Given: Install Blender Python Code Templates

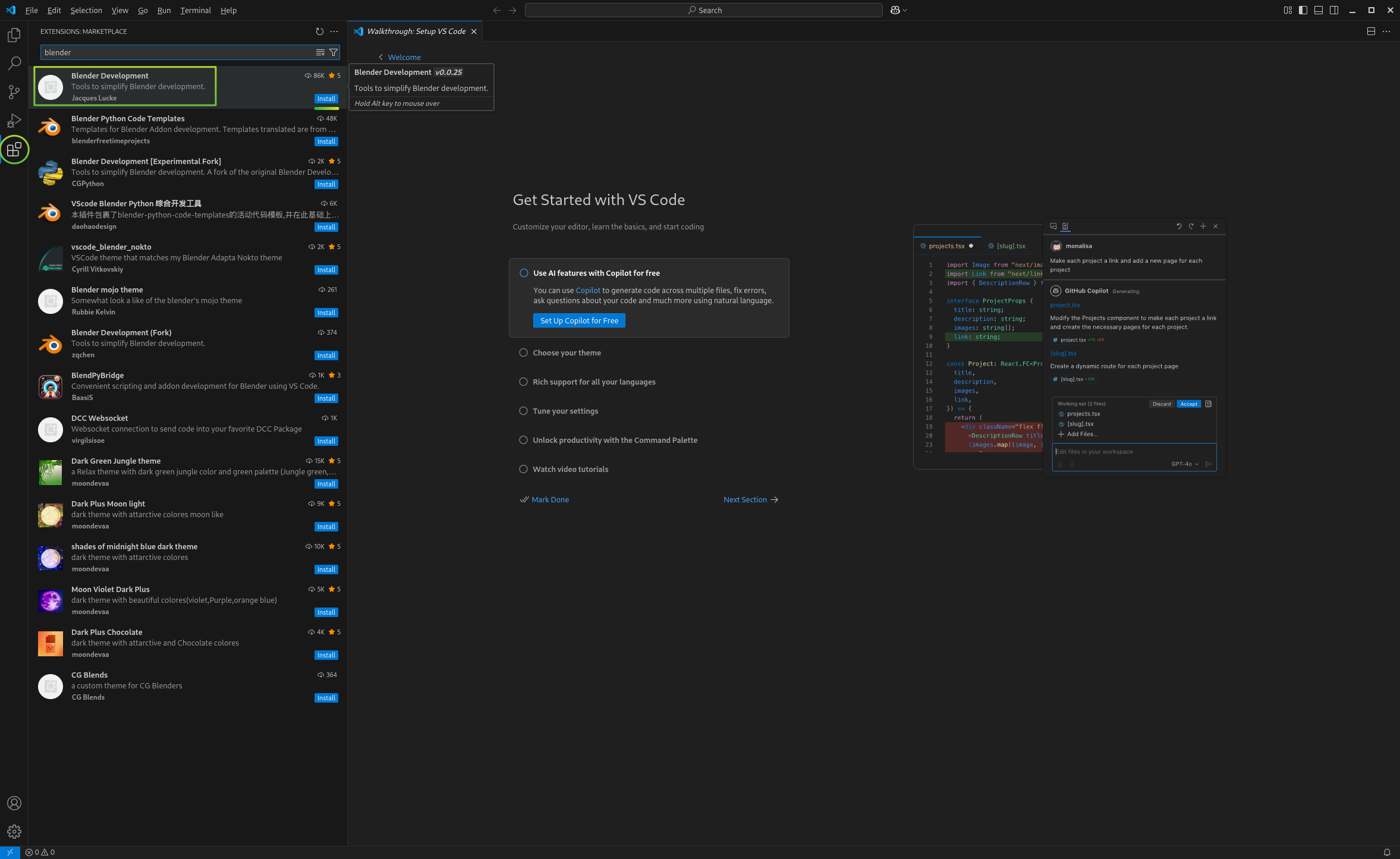Looking at the screenshot, I should click(326, 141).
